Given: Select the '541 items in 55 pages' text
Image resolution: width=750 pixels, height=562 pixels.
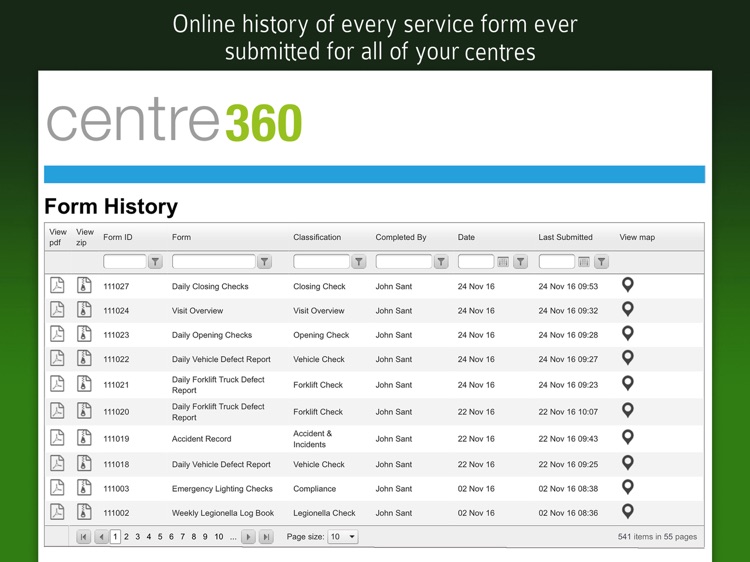Looking at the screenshot, I should click(x=657, y=537).
